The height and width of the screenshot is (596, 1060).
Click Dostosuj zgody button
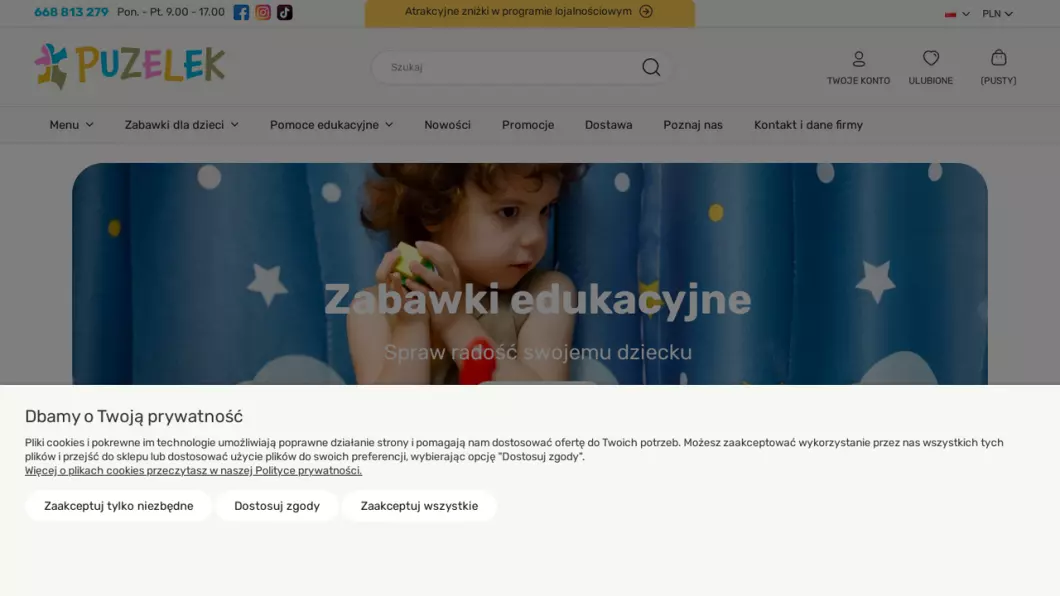click(277, 505)
